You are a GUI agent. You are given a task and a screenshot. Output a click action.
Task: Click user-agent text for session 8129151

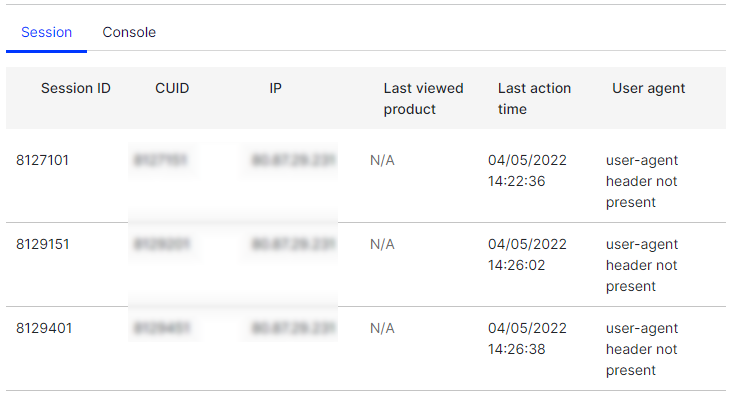(x=642, y=265)
